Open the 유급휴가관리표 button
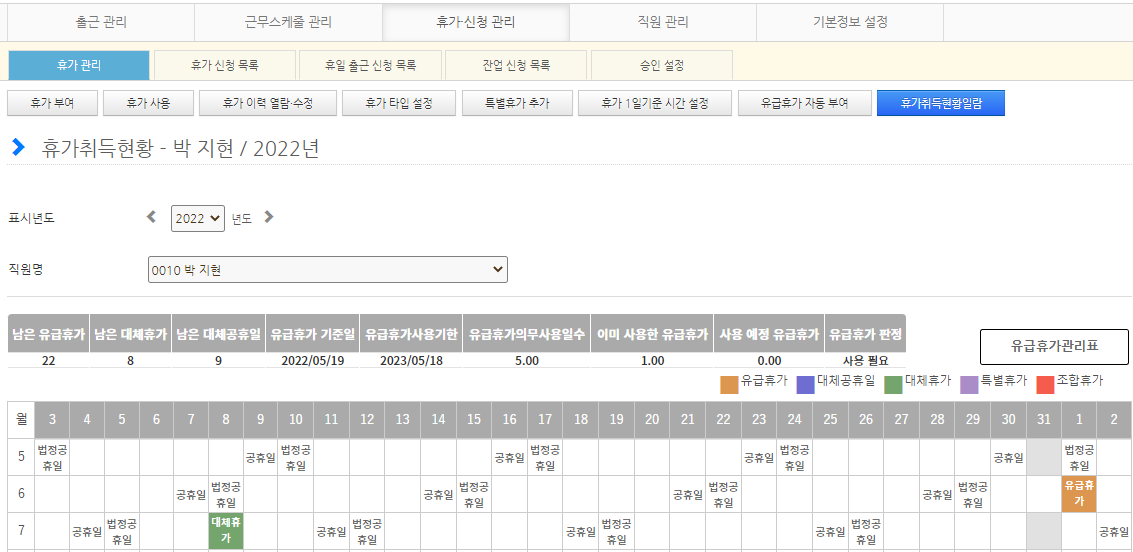The height and width of the screenshot is (552, 1133). 1054,347
